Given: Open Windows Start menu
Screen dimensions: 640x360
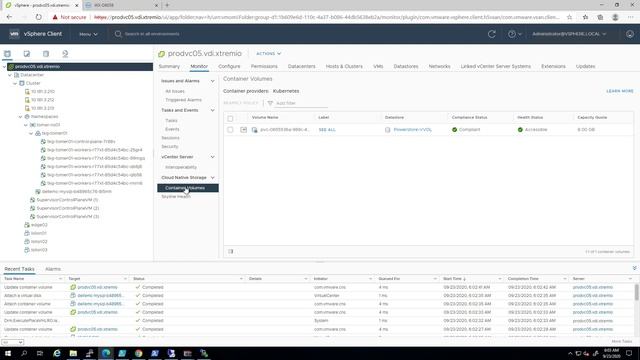Looking at the screenshot, I should [7, 353].
